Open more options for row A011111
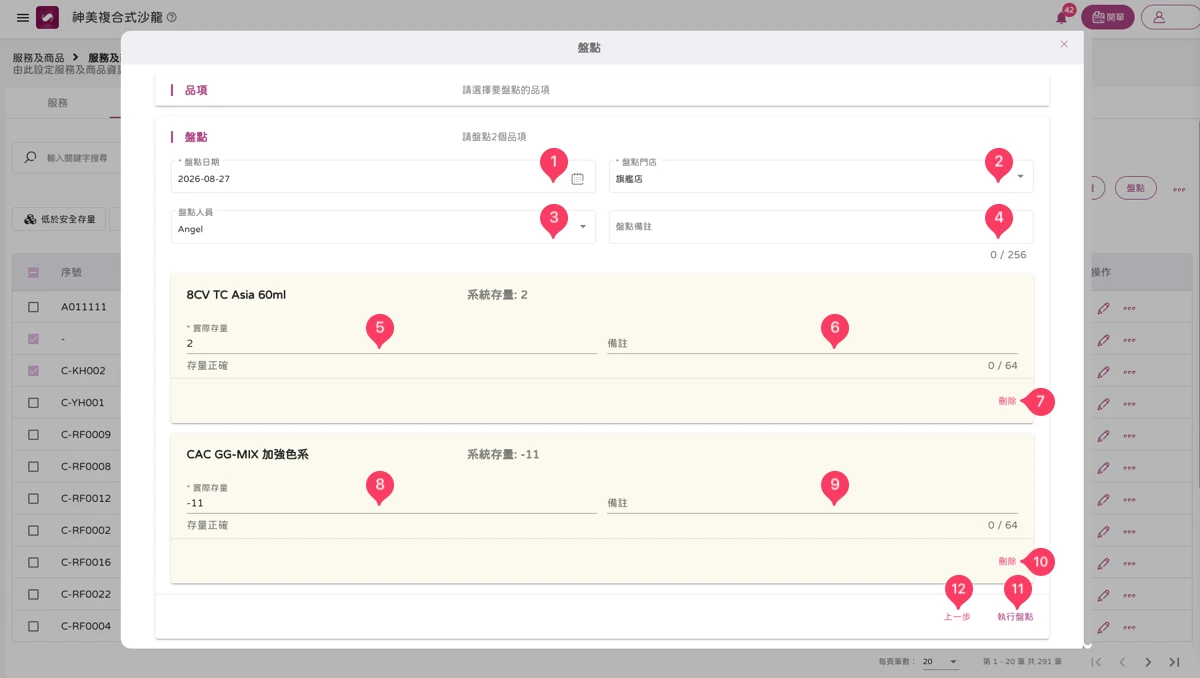 point(1129,308)
